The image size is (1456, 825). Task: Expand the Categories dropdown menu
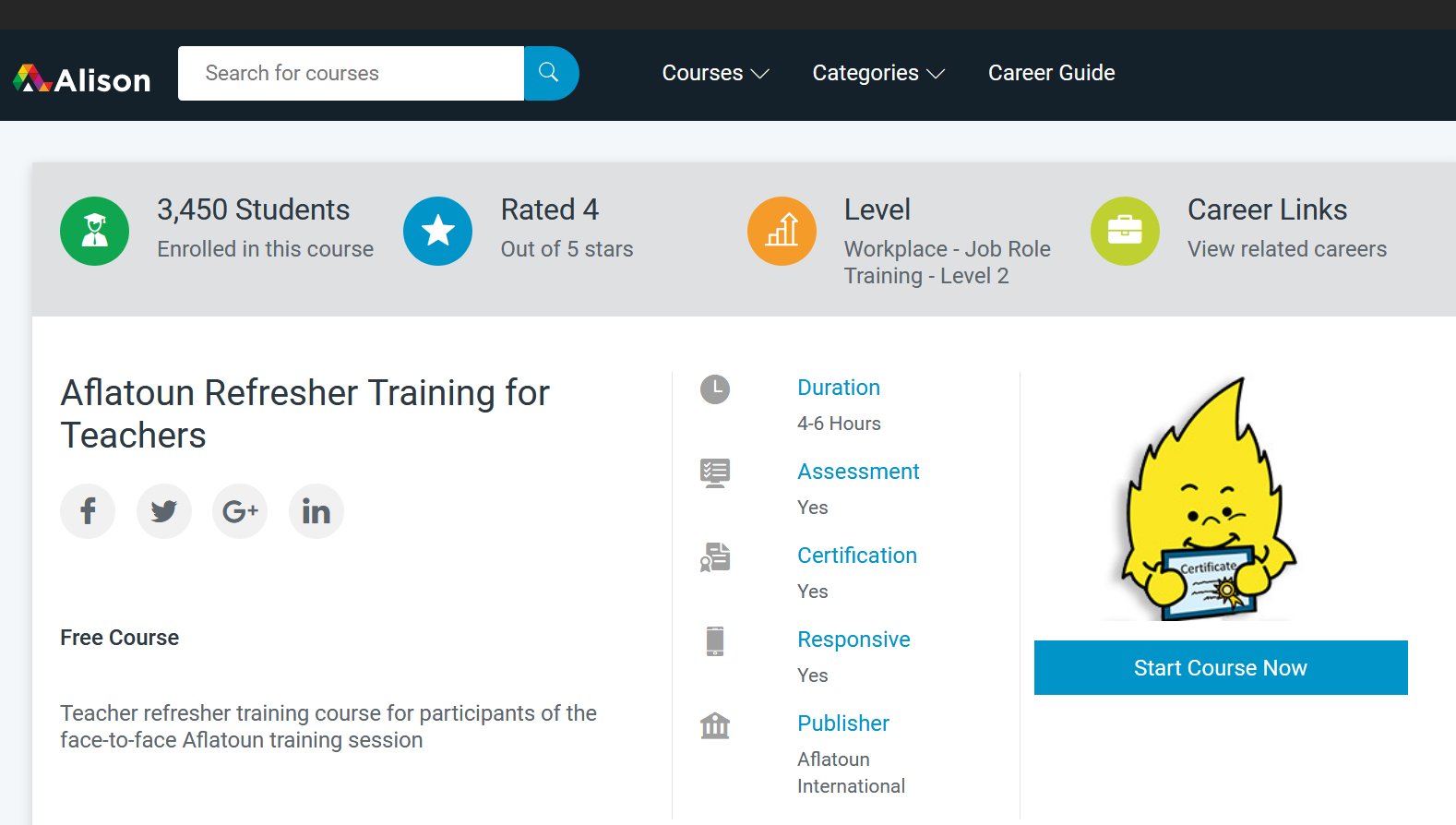[x=878, y=73]
